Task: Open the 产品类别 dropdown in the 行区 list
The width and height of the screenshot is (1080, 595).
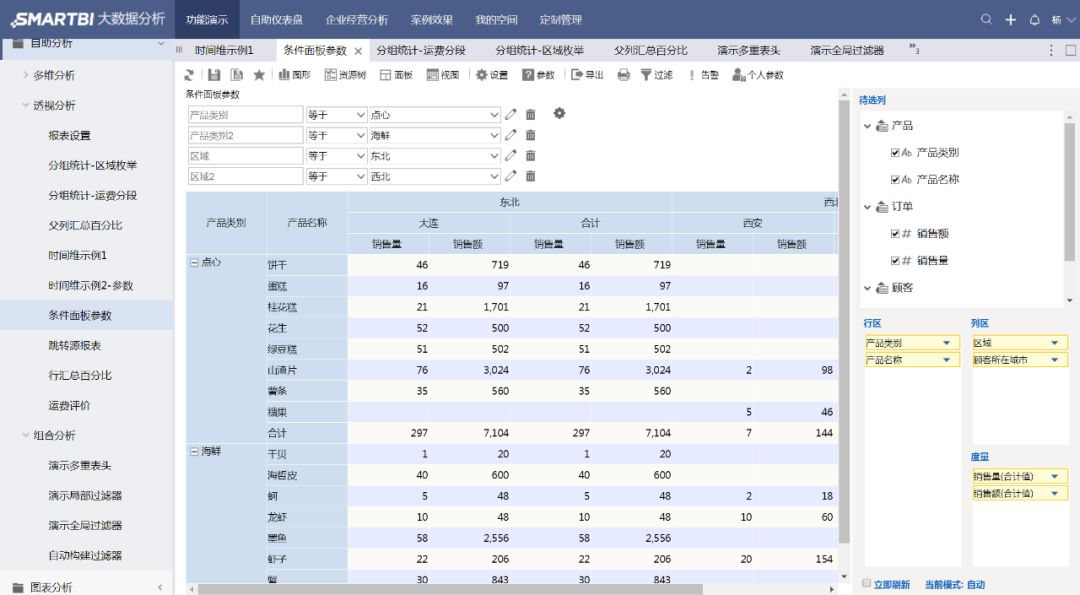Action: [x=947, y=343]
